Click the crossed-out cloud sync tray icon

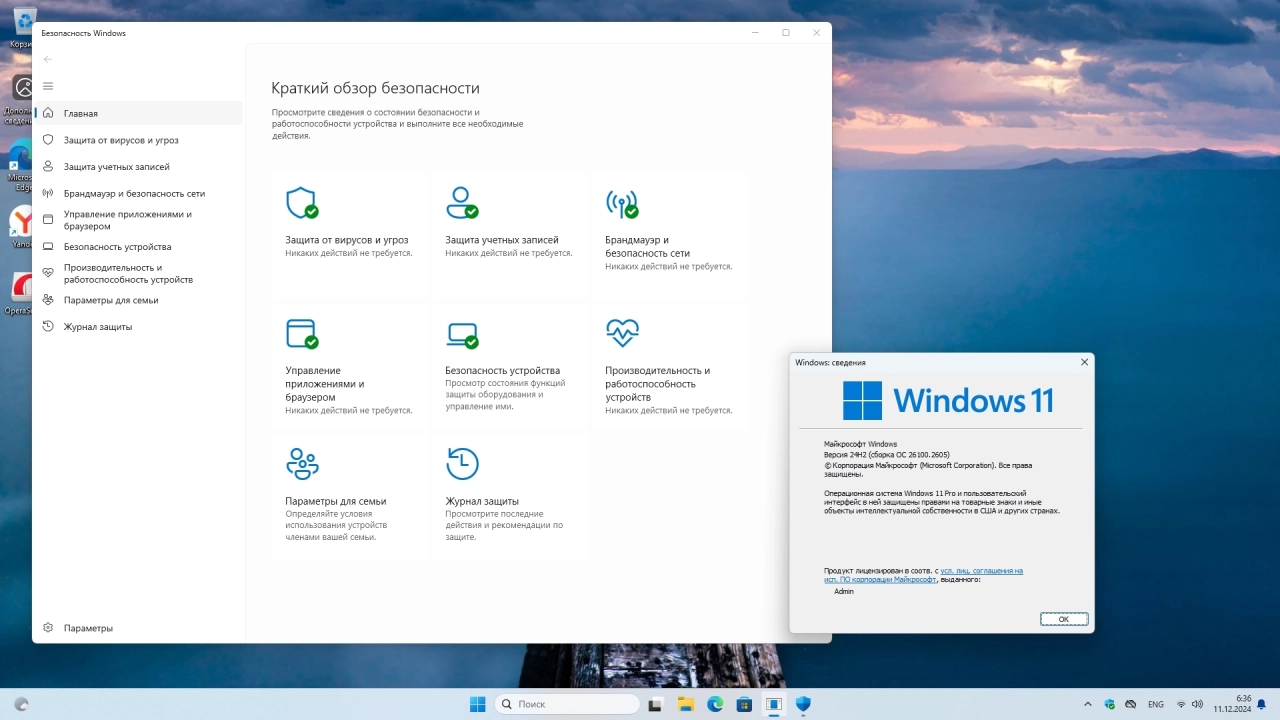point(1131,704)
